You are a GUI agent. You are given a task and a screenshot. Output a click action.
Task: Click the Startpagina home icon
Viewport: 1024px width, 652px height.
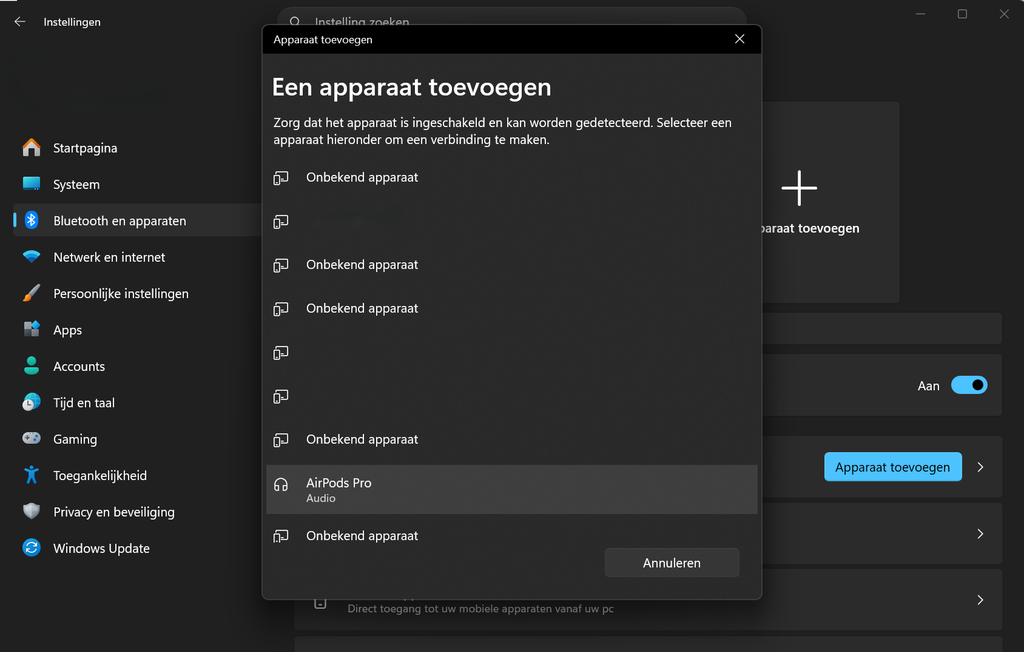coord(31,148)
